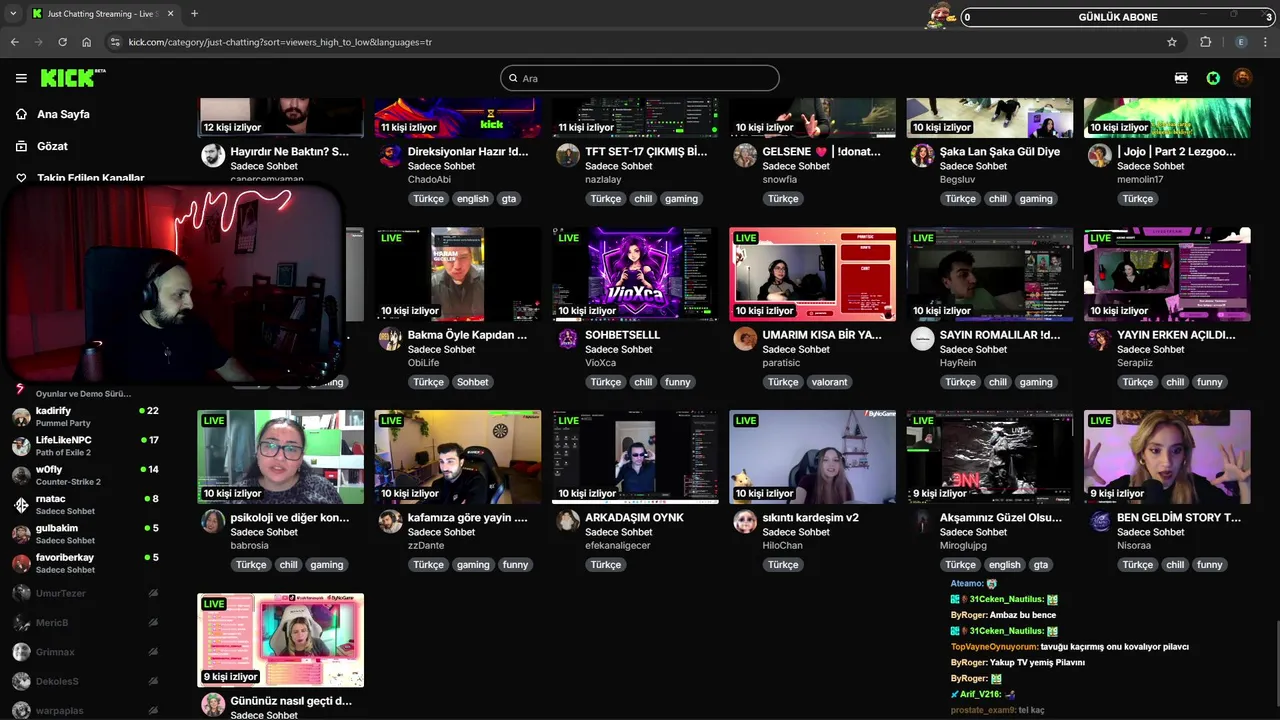Open MericB offline channel in sidebar
This screenshot has height=720, width=1280.
pos(53,623)
